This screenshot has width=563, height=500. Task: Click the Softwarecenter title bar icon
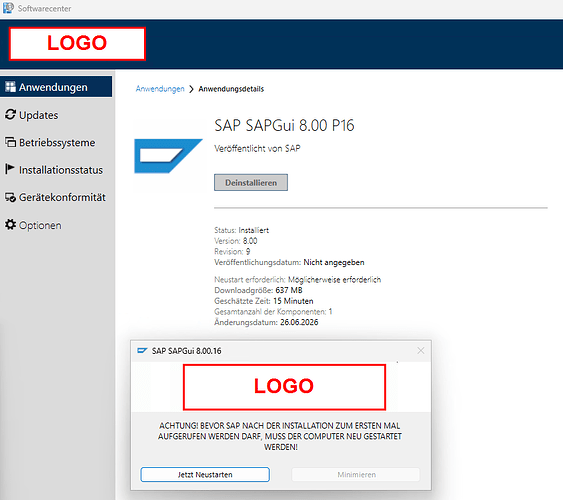(x=8, y=8)
